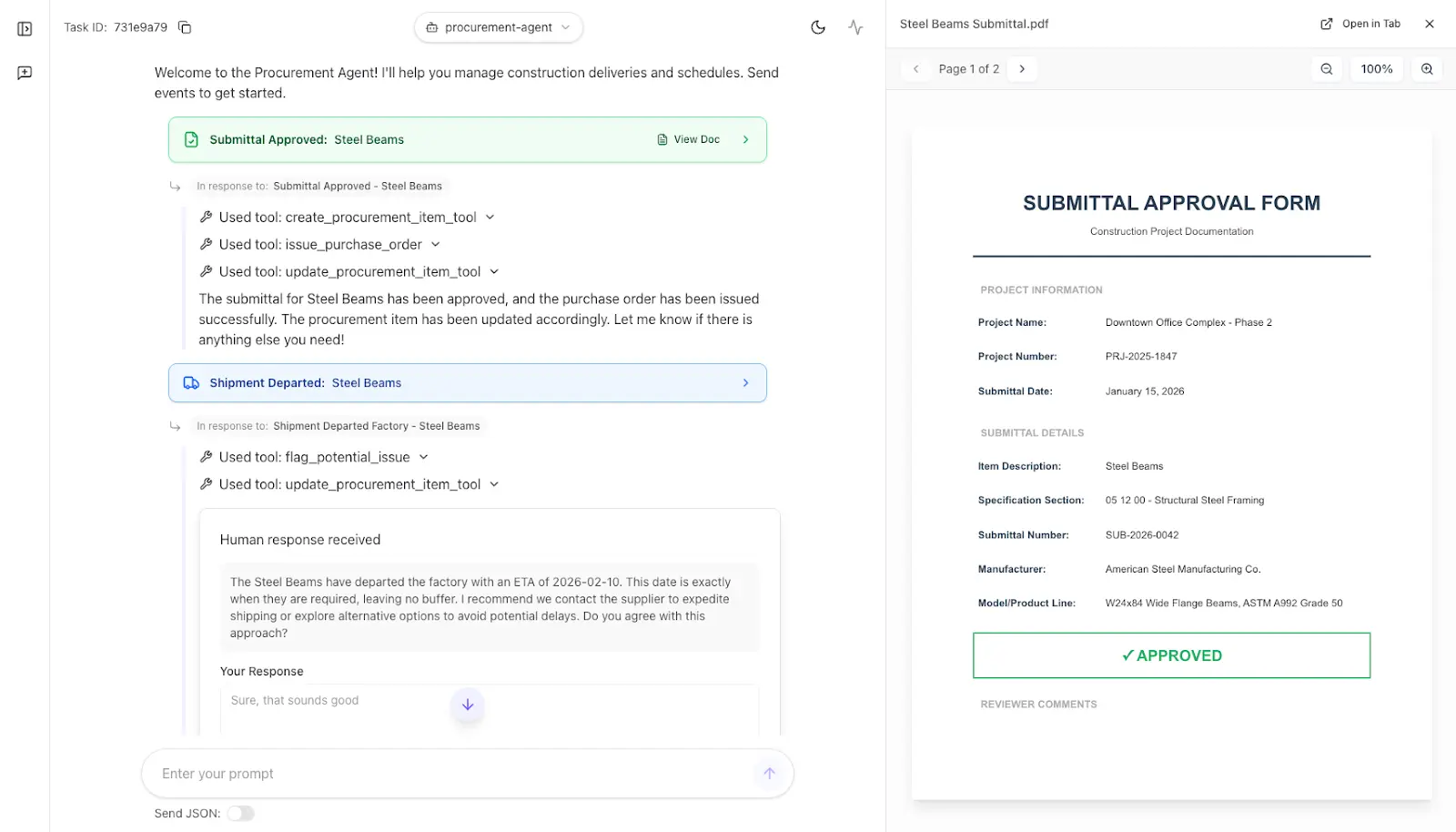The image size is (1456, 832).
Task: Copy the Task ID to clipboard
Action: click(185, 27)
